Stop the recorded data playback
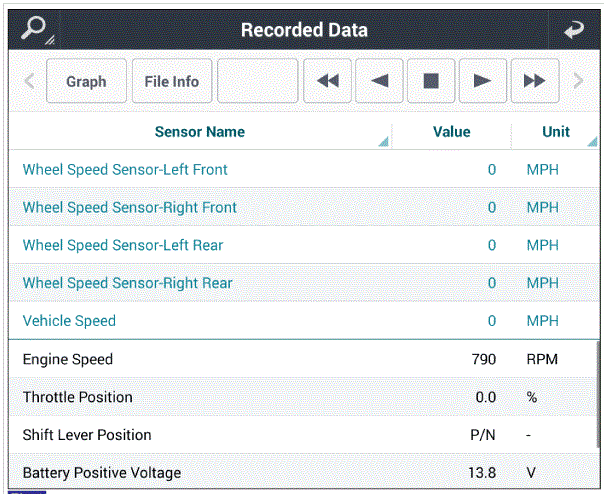 pyautogui.click(x=431, y=81)
